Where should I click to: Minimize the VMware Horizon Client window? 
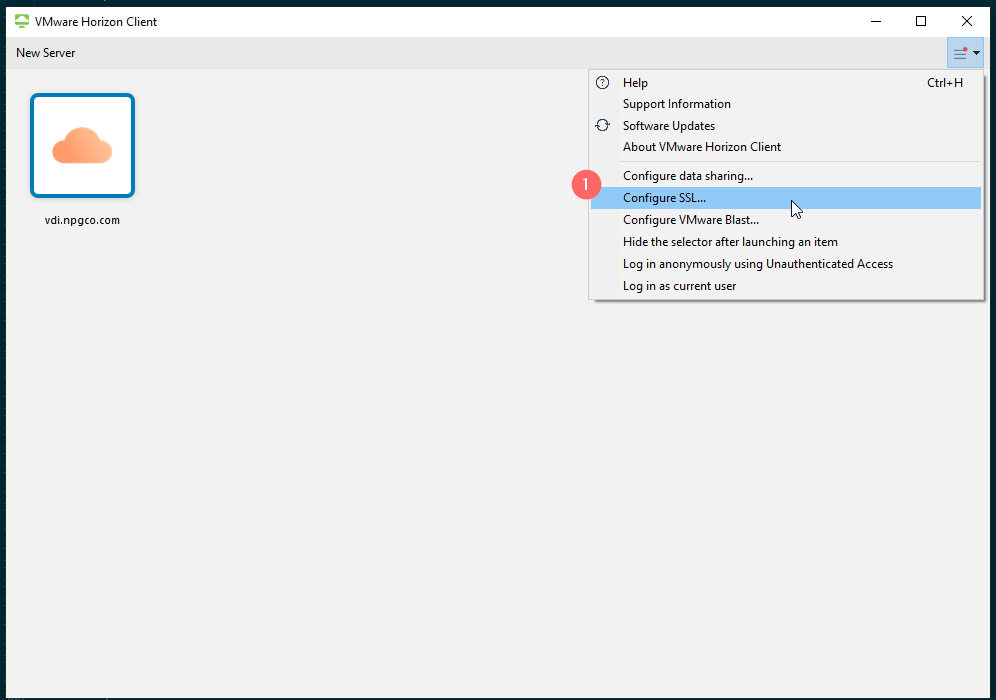pyautogui.click(x=875, y=20)
